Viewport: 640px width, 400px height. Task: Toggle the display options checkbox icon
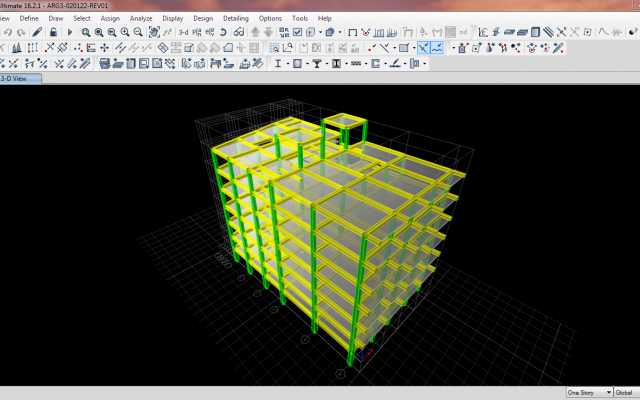[x=298, y=32]
